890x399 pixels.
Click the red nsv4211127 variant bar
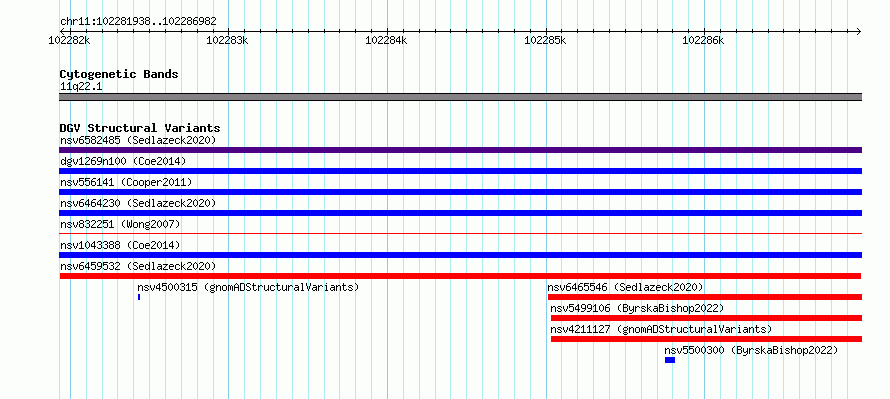coord(706,339)
